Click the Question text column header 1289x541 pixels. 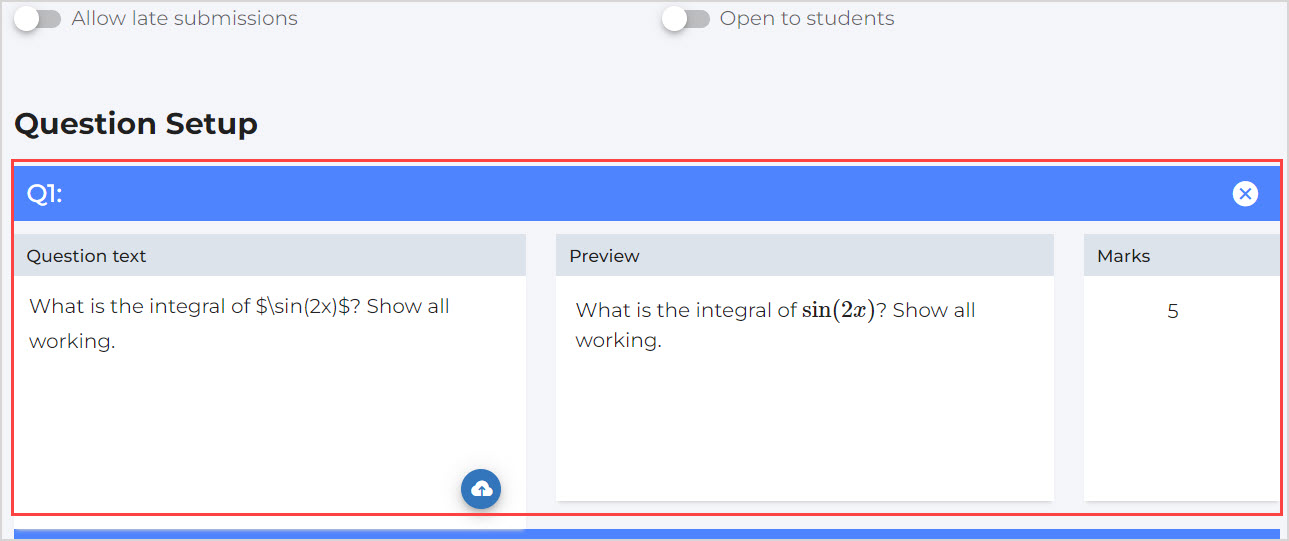[x=87, y=256]
